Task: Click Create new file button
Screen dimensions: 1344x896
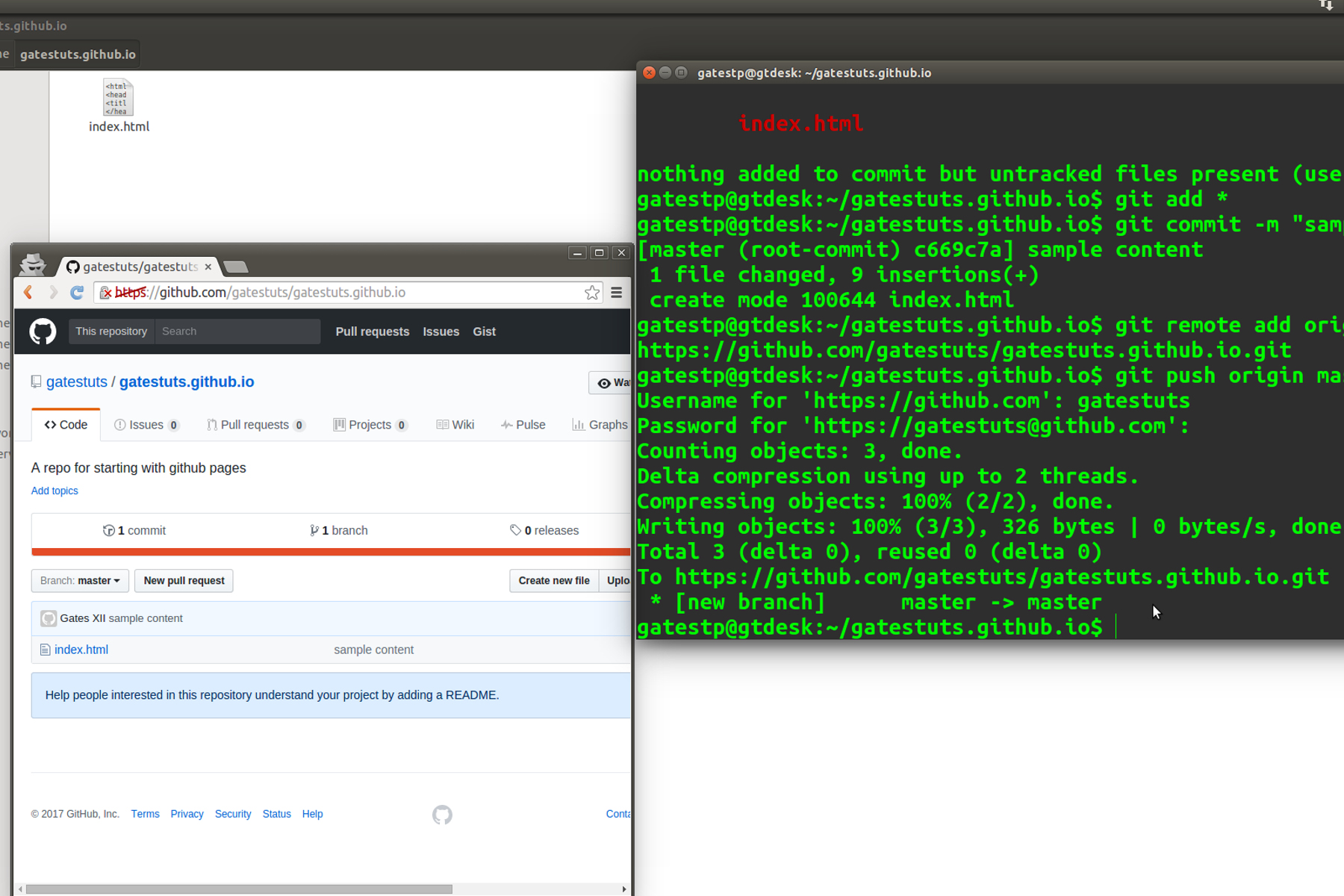Action: (554, 581)
